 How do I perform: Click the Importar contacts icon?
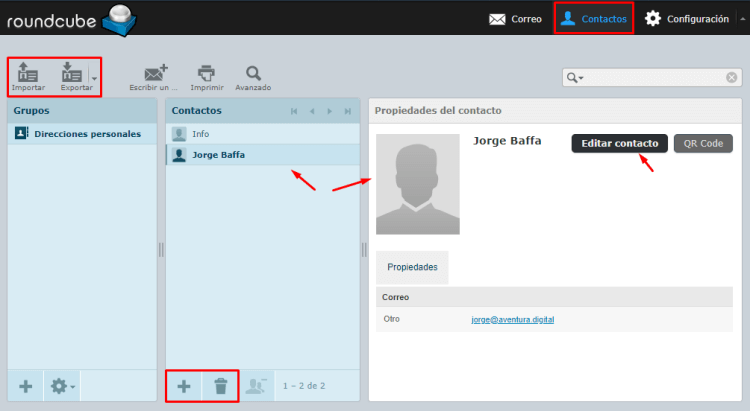(28, 75)
